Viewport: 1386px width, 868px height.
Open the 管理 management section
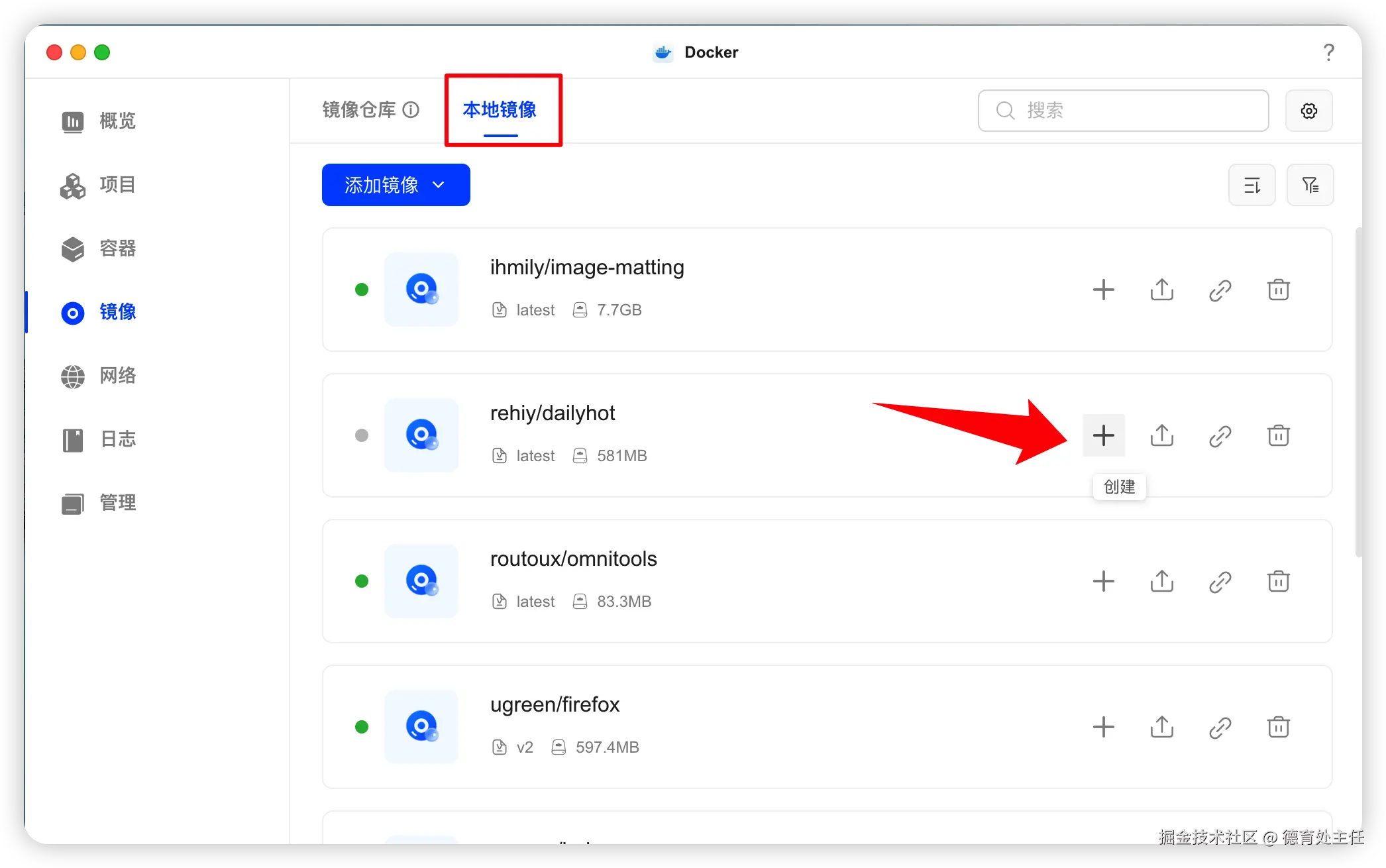pos(98,503)
